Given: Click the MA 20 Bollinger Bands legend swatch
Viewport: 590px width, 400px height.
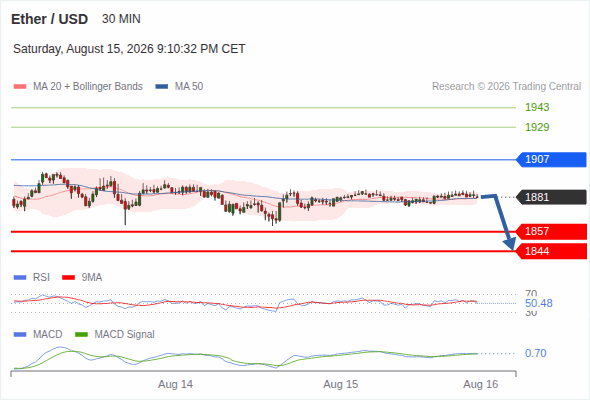Looking at the screenshot, I should click(20, 87).
